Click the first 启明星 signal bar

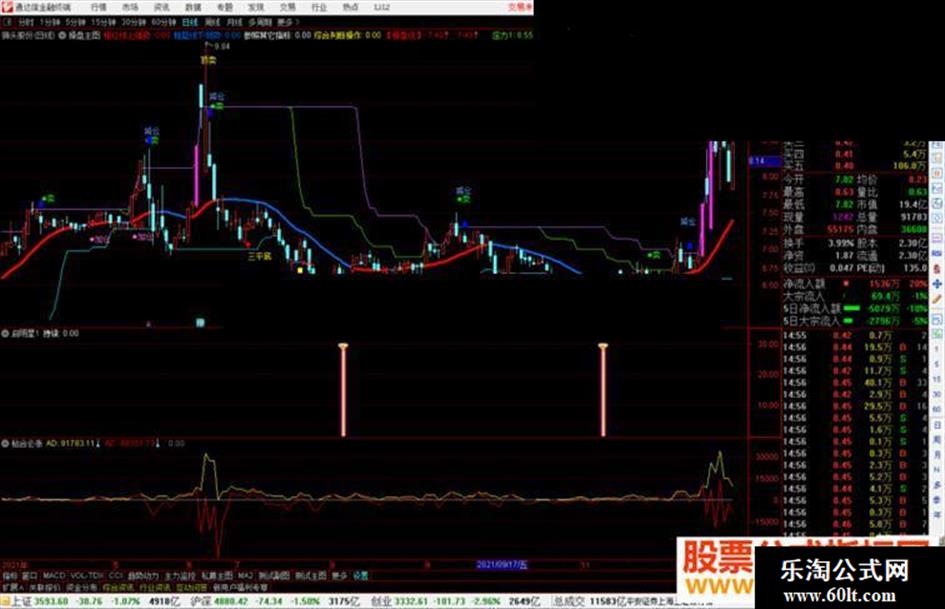click(x=343, y=390)
